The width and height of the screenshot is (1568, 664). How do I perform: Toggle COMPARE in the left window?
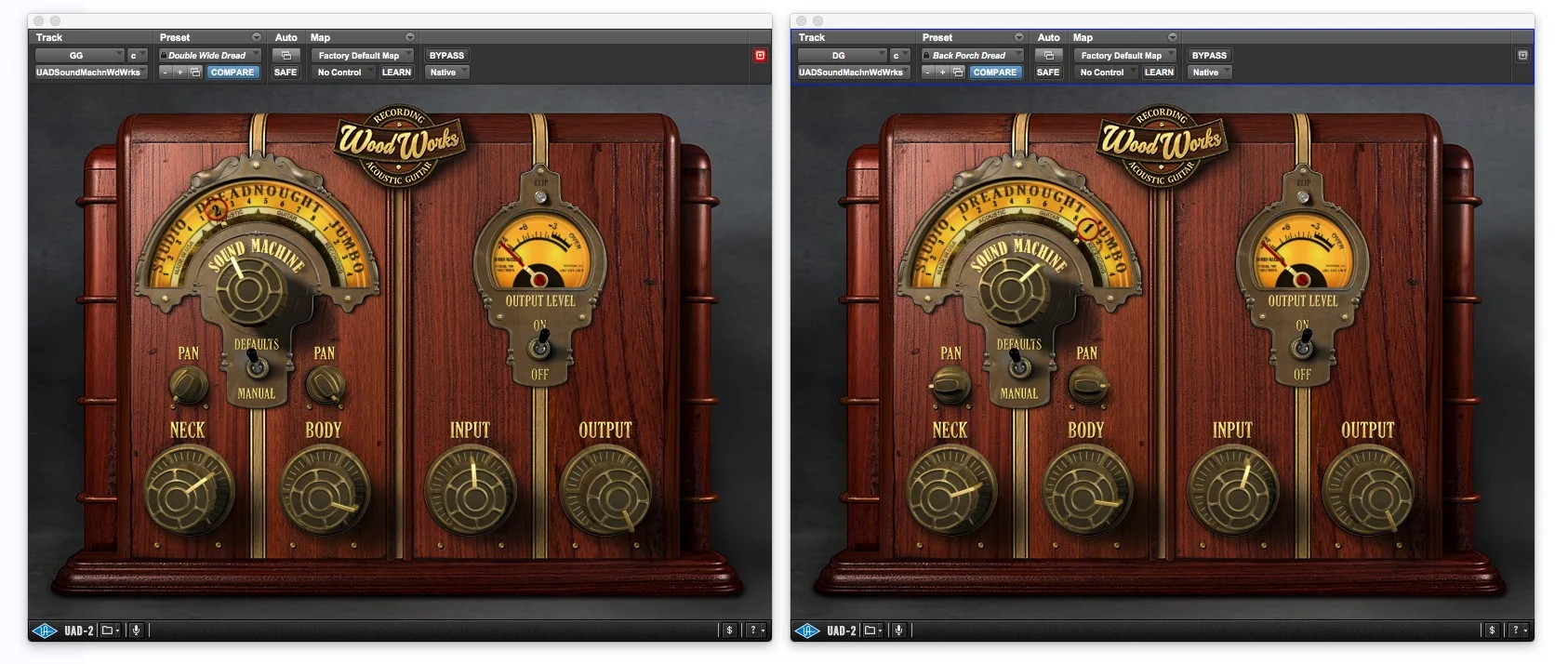[232, 73]
